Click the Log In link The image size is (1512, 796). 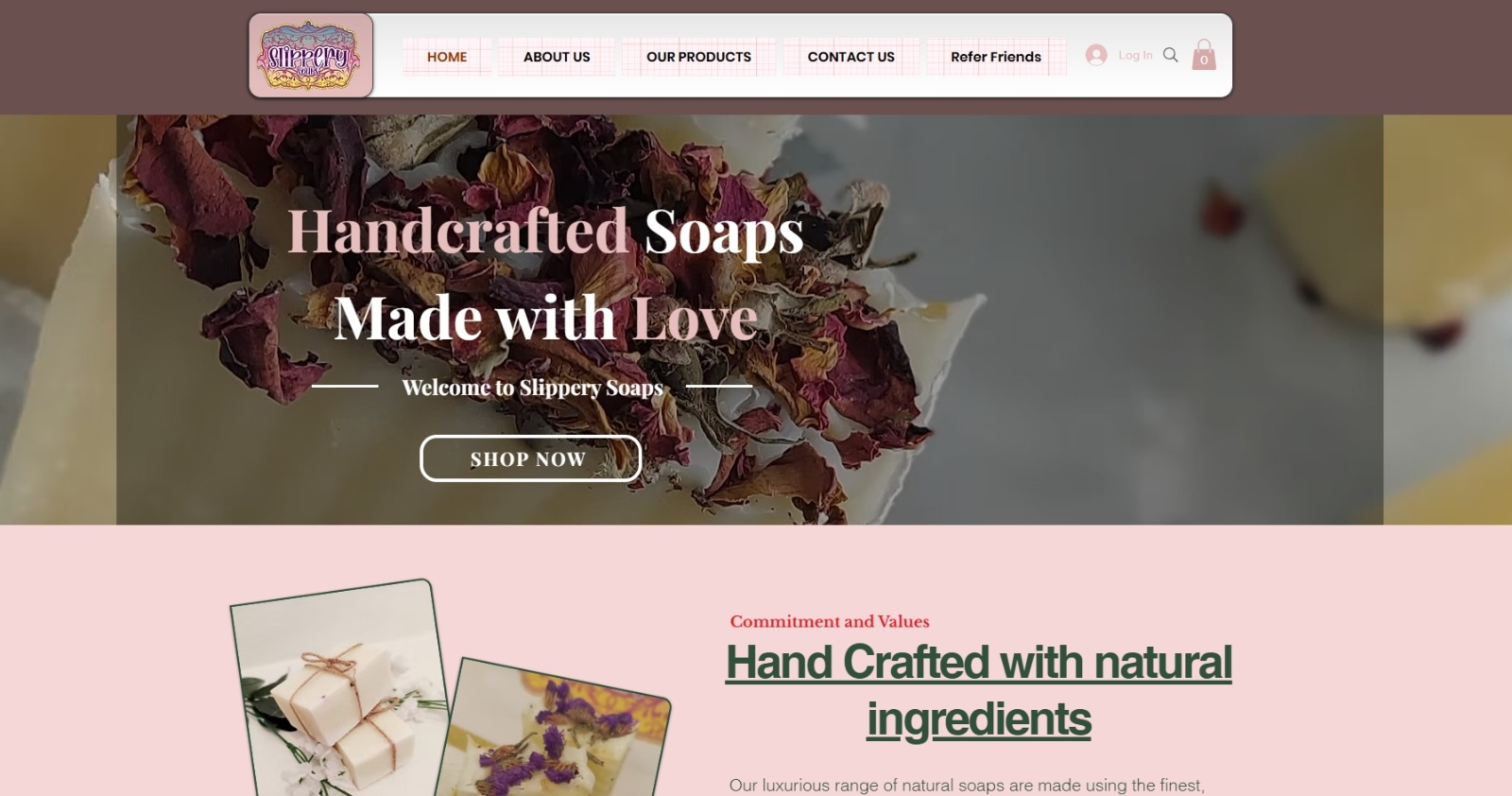coord(1135,55)
